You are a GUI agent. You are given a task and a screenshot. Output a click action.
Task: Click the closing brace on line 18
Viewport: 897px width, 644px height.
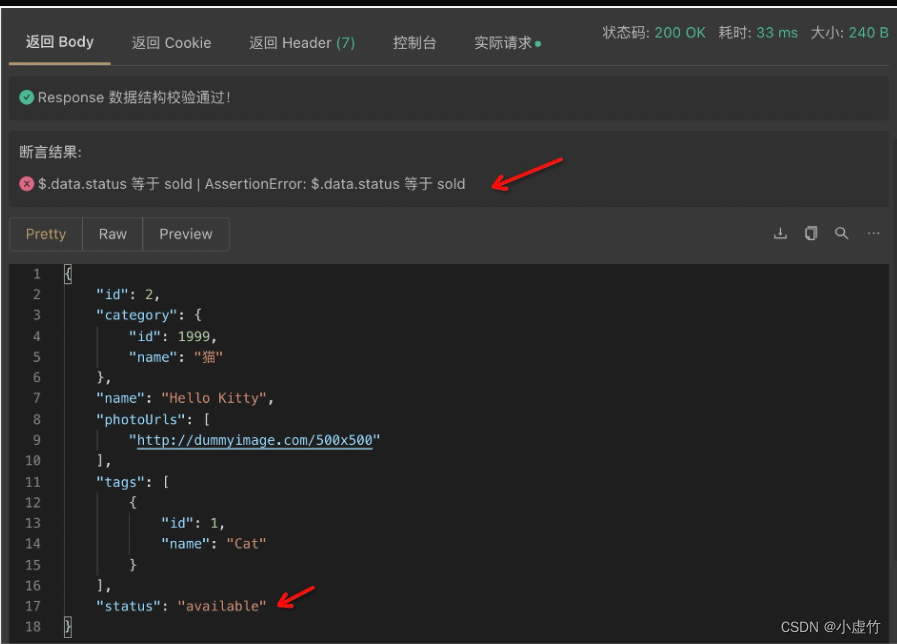tap(68, 627)
